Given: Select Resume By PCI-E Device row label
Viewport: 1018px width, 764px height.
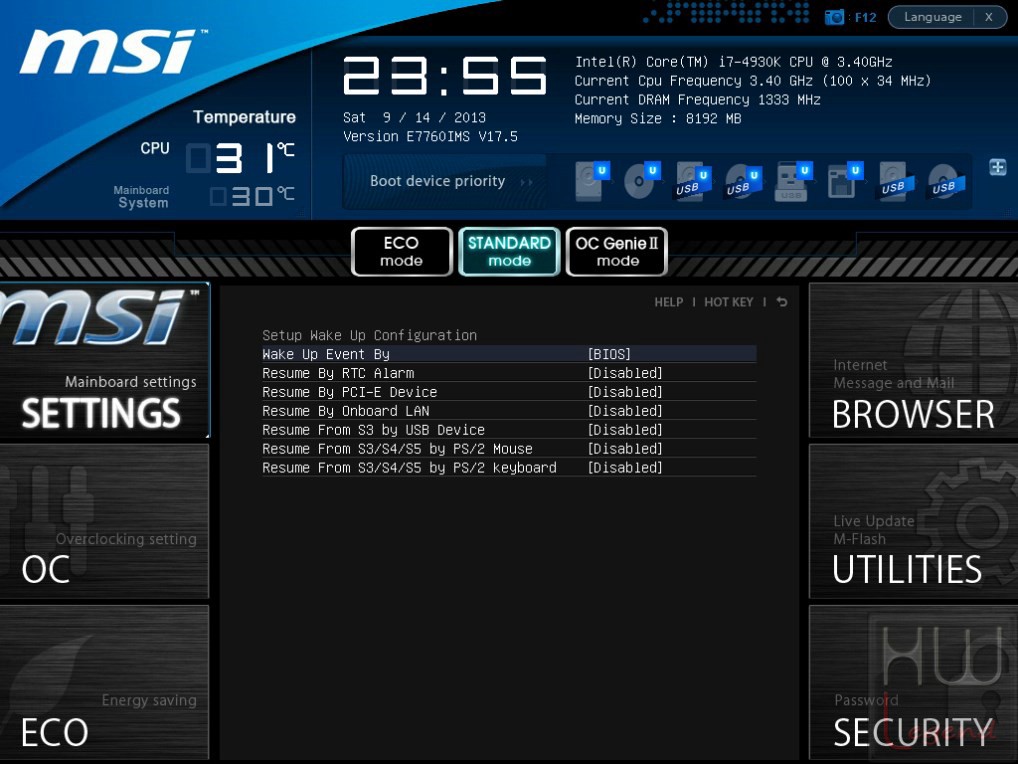Looking at the screenshot, I should pos(349,391).
